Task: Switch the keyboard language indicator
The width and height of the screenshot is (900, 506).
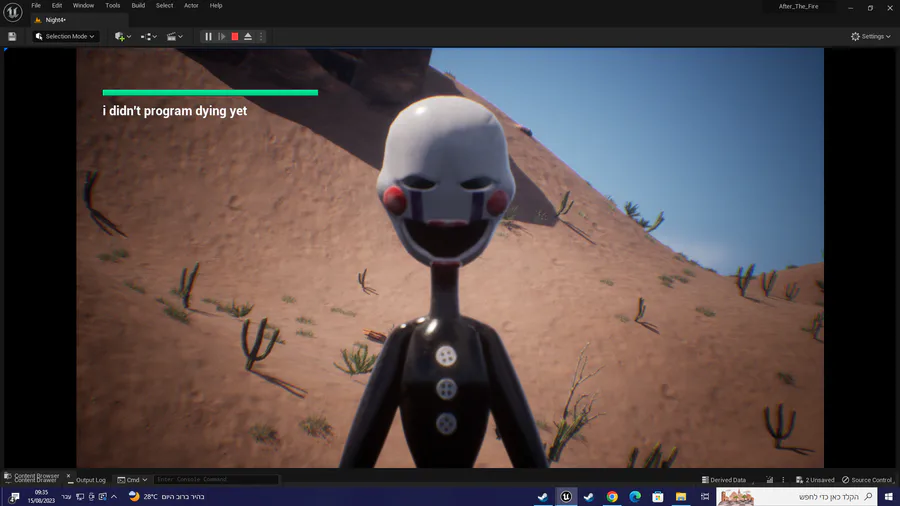Action: 67,497
